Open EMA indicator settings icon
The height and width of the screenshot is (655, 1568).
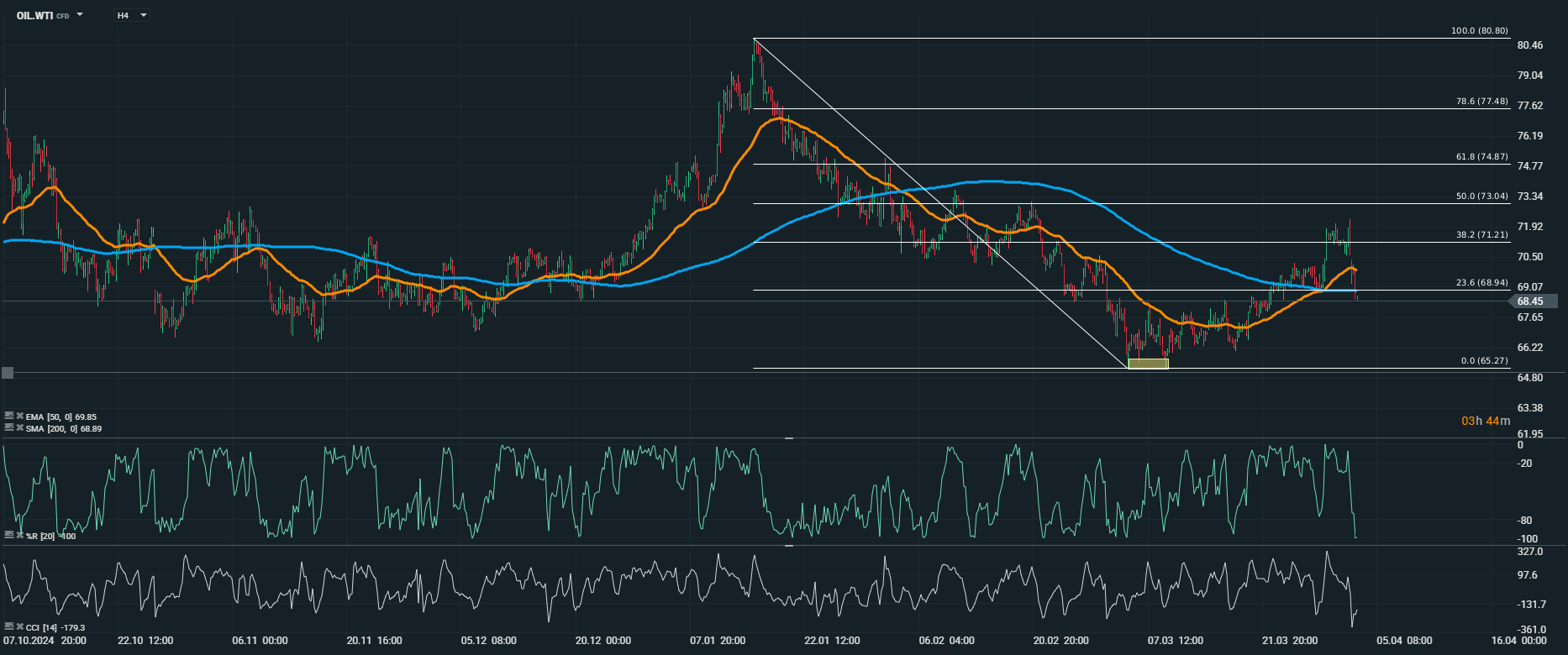tap(9, 416)
